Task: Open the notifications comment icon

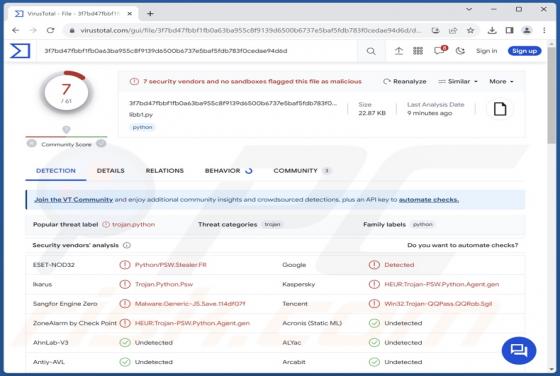Action: (439, 51)
